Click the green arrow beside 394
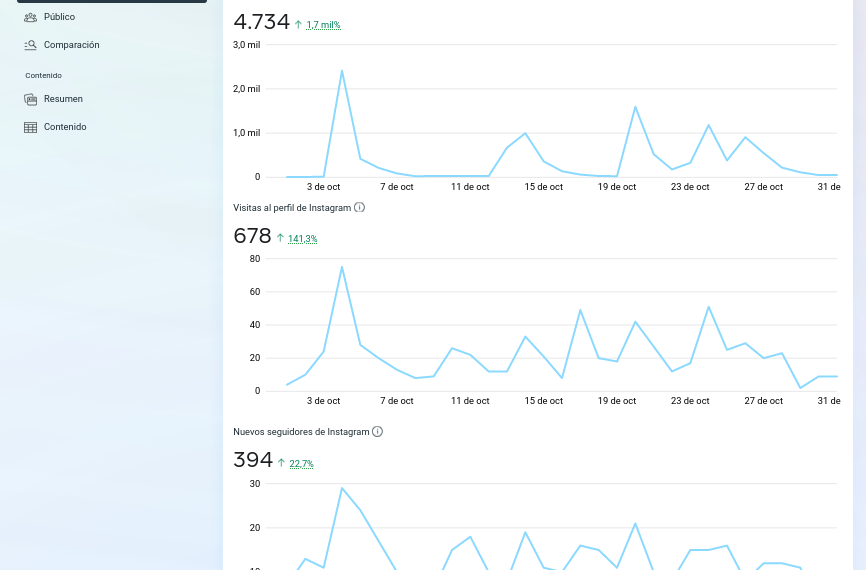Screen dimensions: 866x570 tap(281, 463)
